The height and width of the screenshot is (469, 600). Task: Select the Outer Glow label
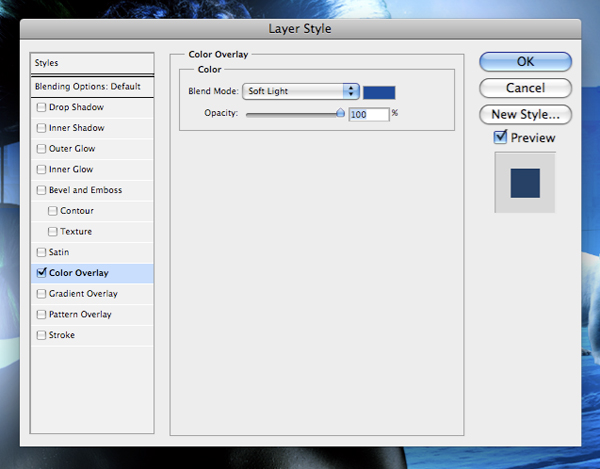pyautogui.click(x=72, y=148)
